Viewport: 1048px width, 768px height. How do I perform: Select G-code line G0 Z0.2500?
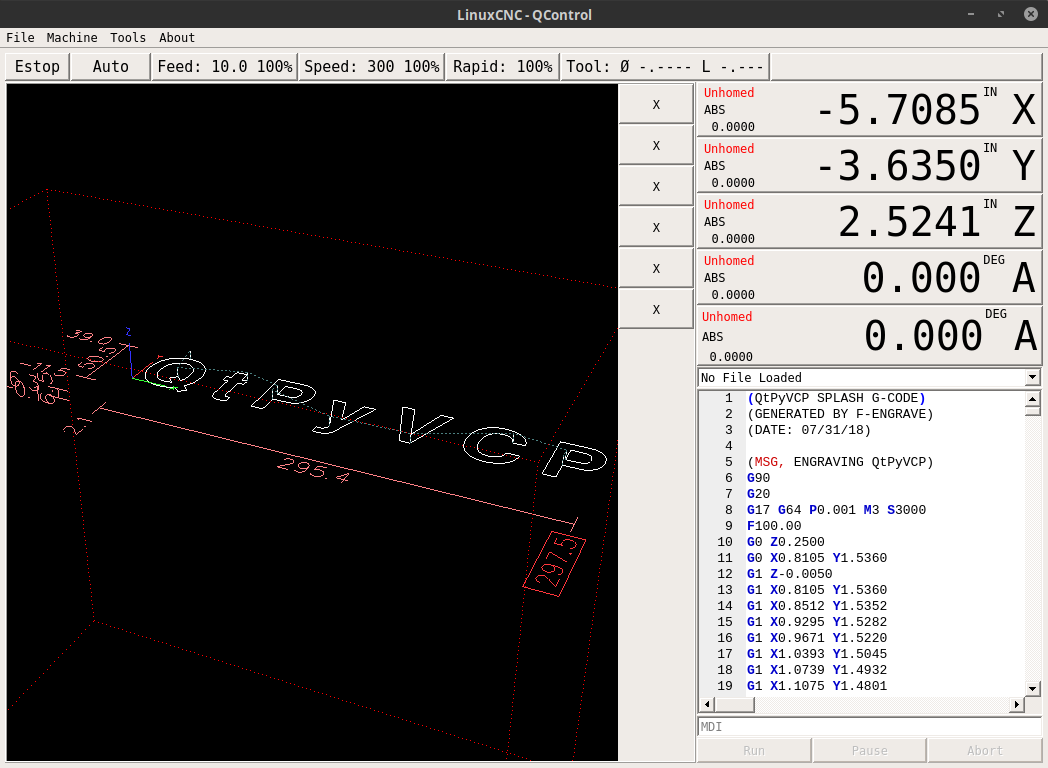click(x=785, y=542)
